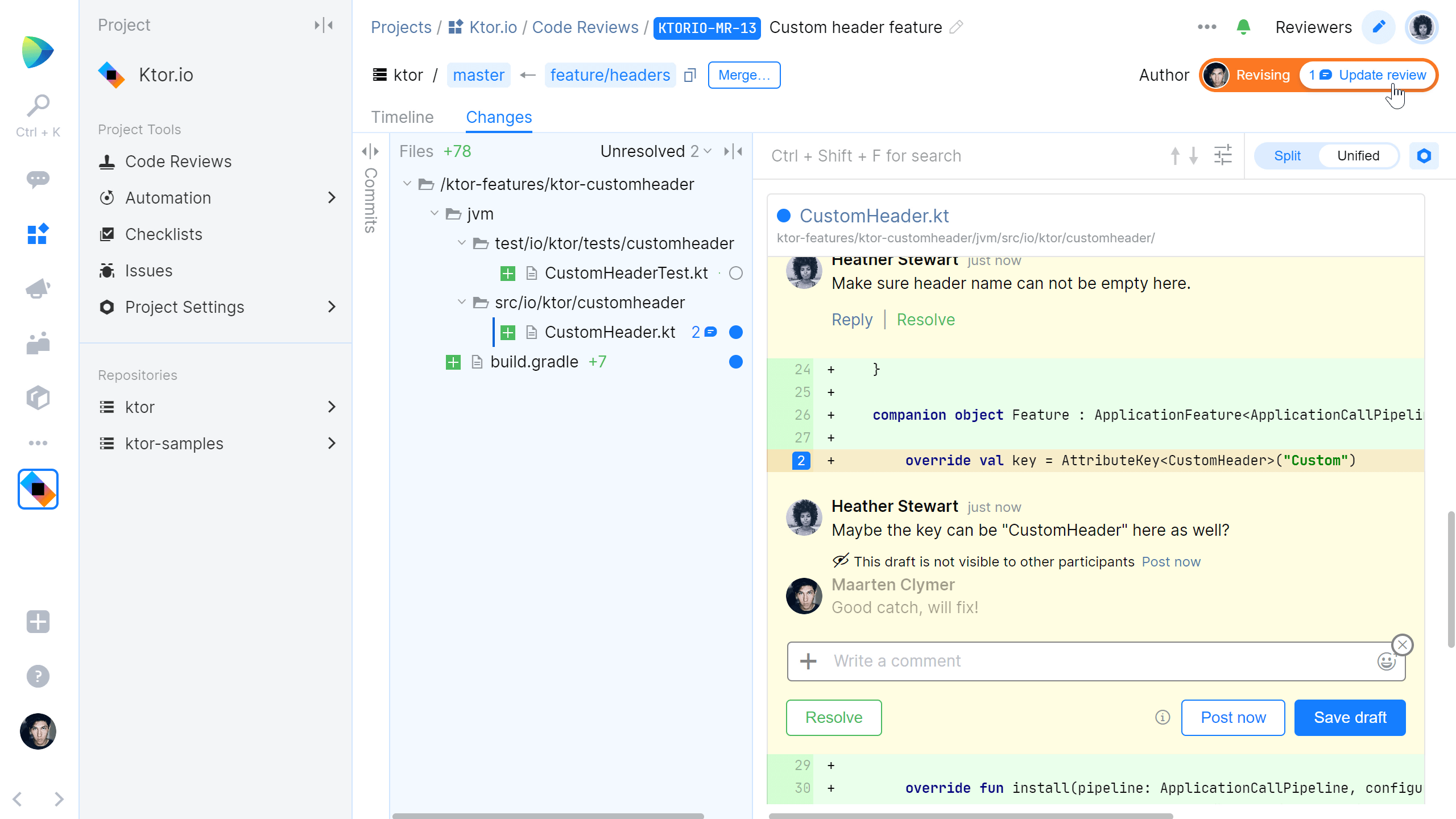Open the Space home logo icon
Viewport: 1456px width, 819px height.
(x=38, y=52)
